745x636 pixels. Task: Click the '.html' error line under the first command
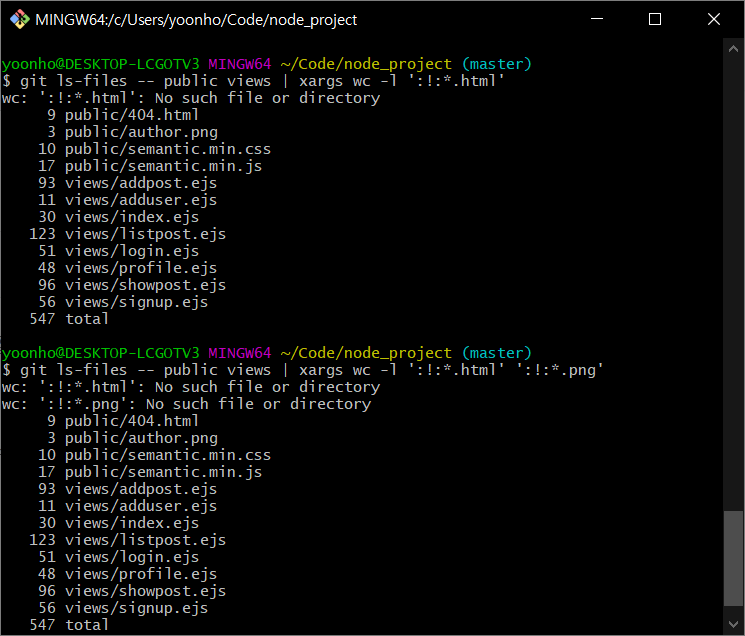pyautogui.click(x=191, y=98)
